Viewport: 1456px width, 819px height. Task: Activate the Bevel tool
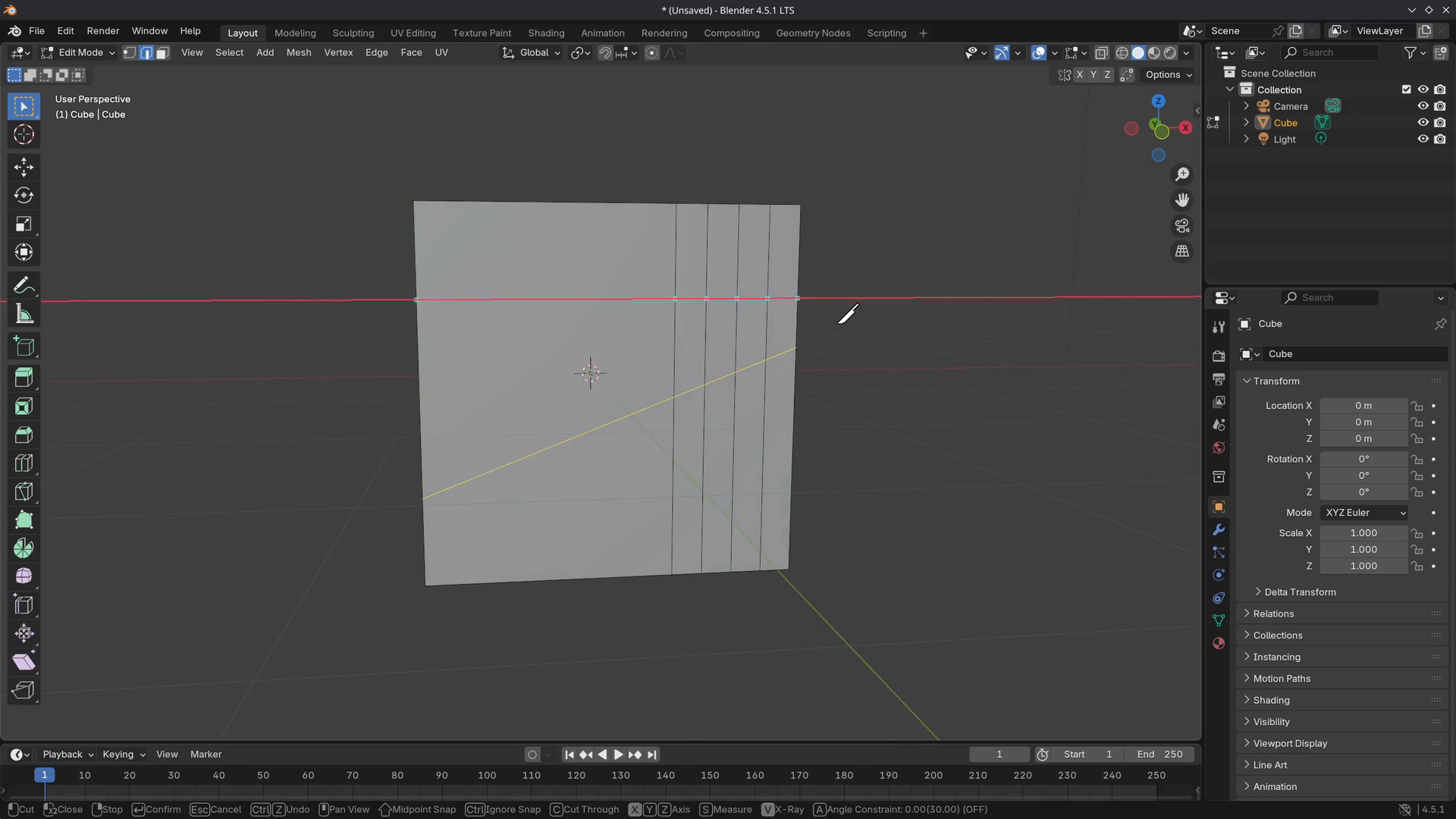(24, 435)
